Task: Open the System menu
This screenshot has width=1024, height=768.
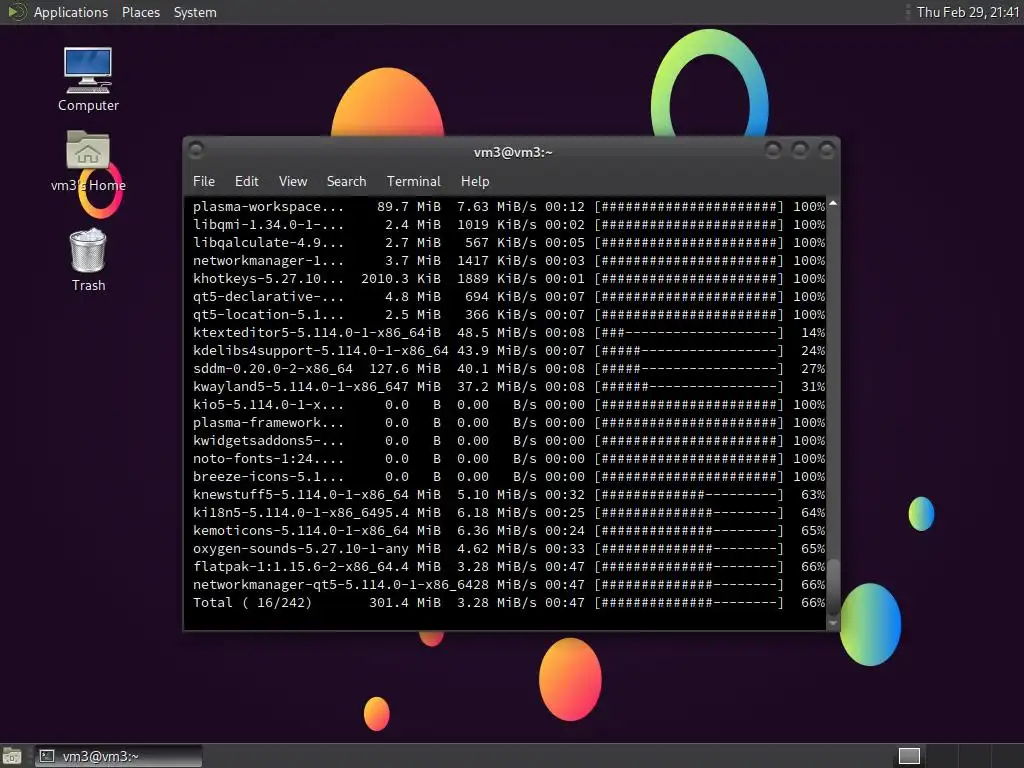Action: click(195, 12)
